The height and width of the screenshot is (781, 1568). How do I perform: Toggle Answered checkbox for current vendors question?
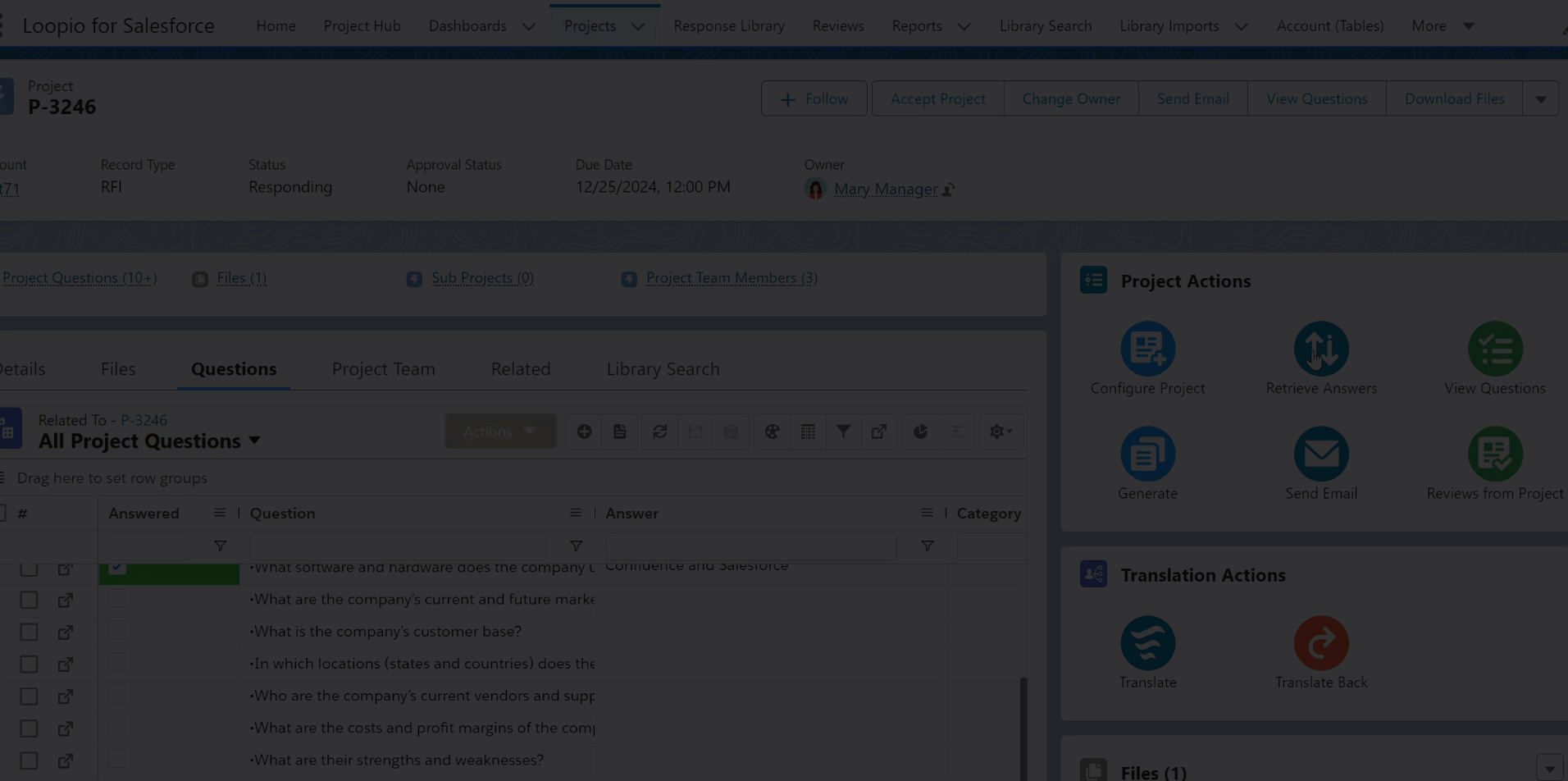(x=117, y=695)
